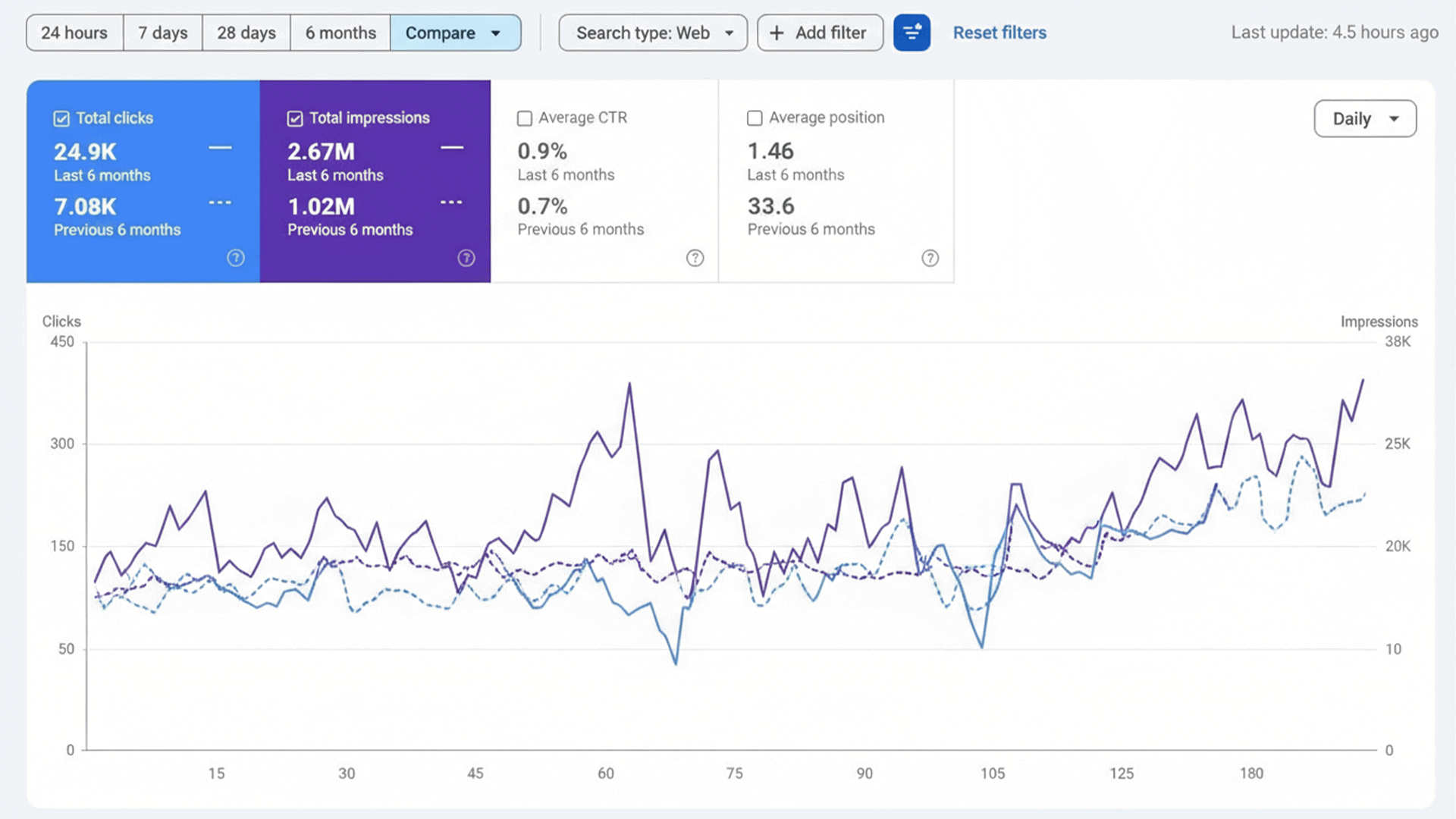The width and height of the screenshot is (1456, 819).
Task: Toggle the Total impressions checkbox
Action: pyautogui.click(x=295, y=118)
